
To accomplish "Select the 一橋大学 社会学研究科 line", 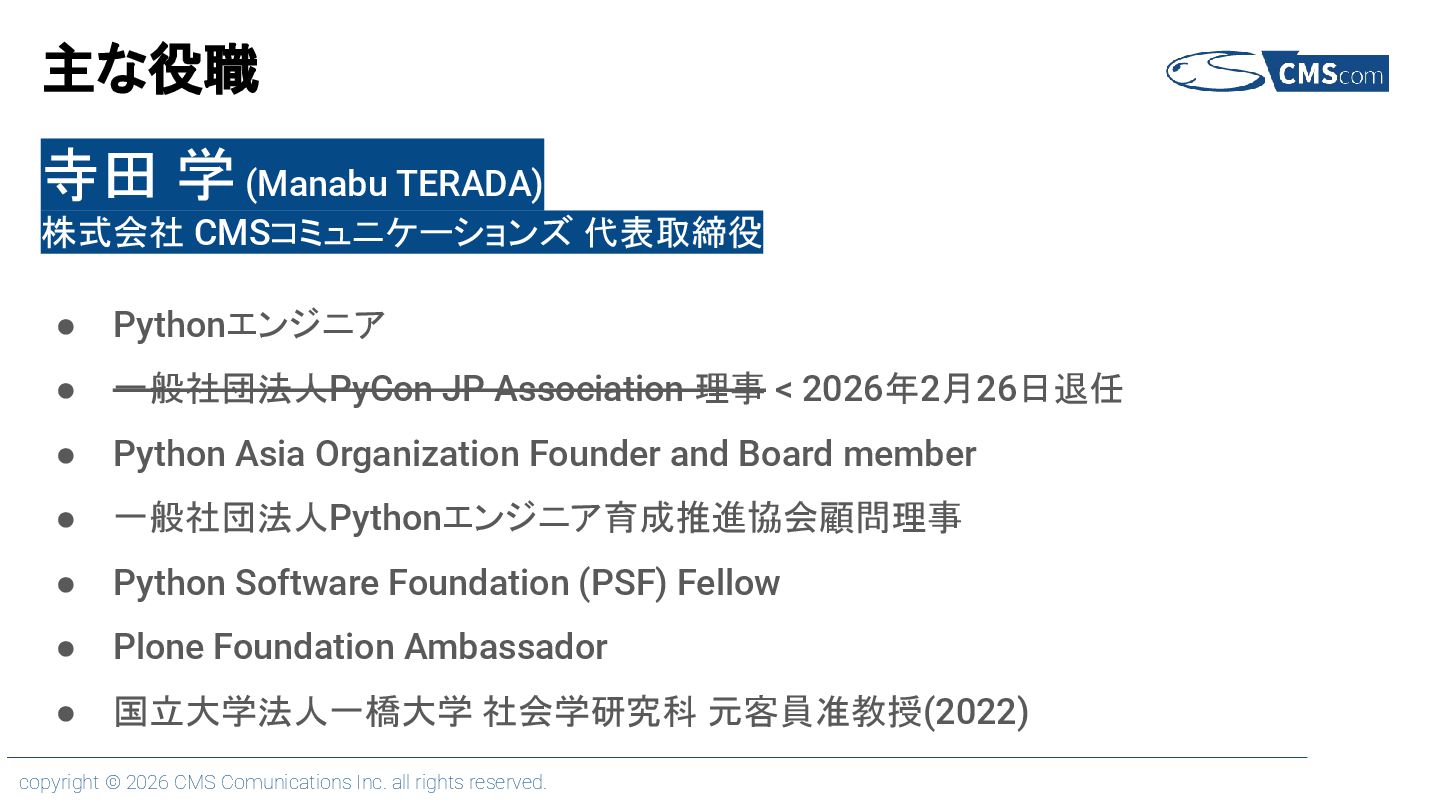I will [571, 712].
